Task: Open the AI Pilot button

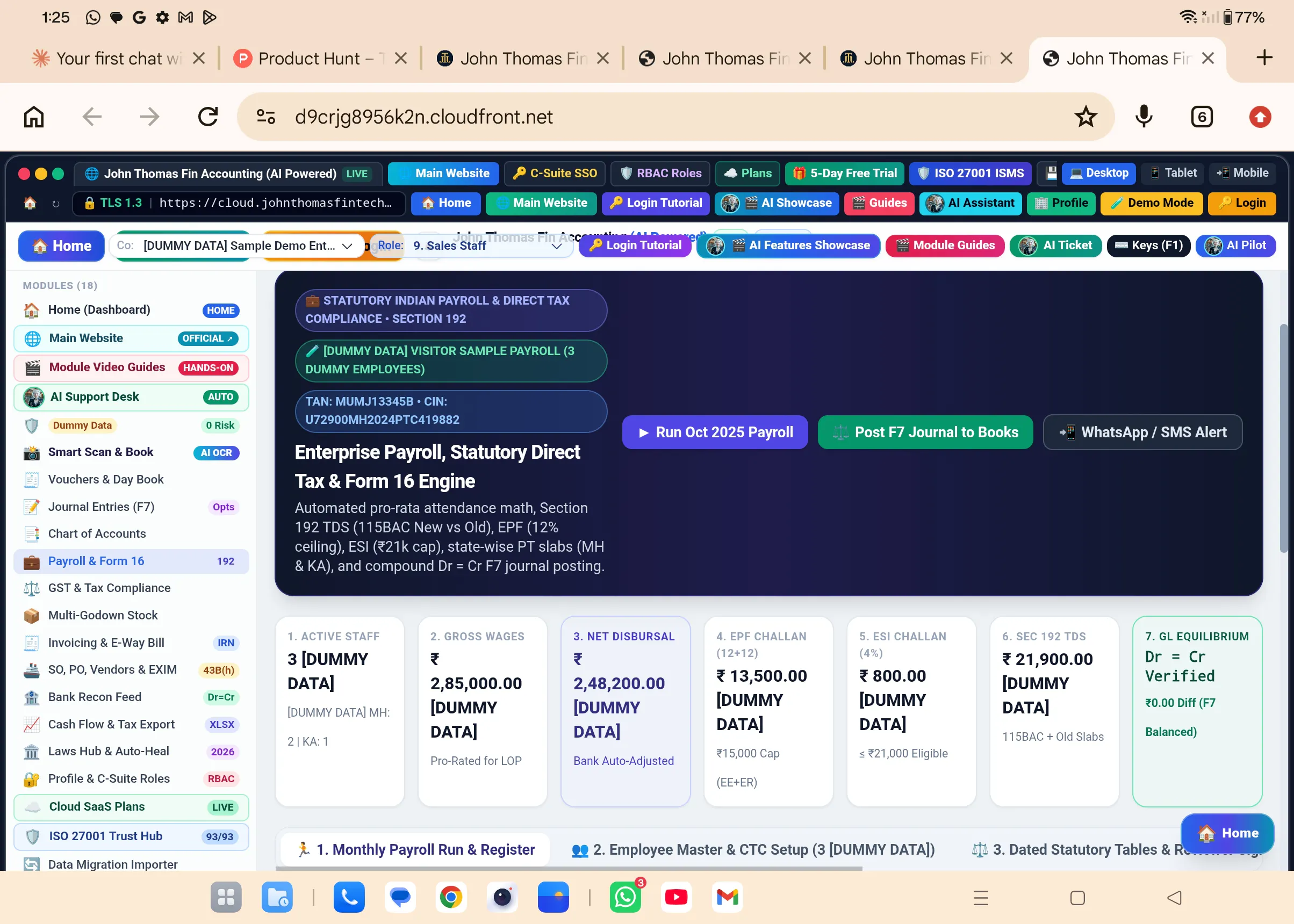Action: [x=1235, y=246]
